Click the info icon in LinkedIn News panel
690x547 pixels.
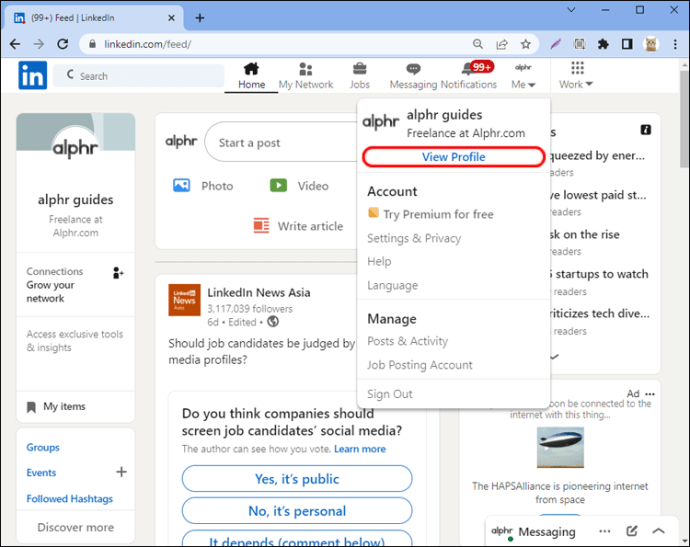click(646, 130)
